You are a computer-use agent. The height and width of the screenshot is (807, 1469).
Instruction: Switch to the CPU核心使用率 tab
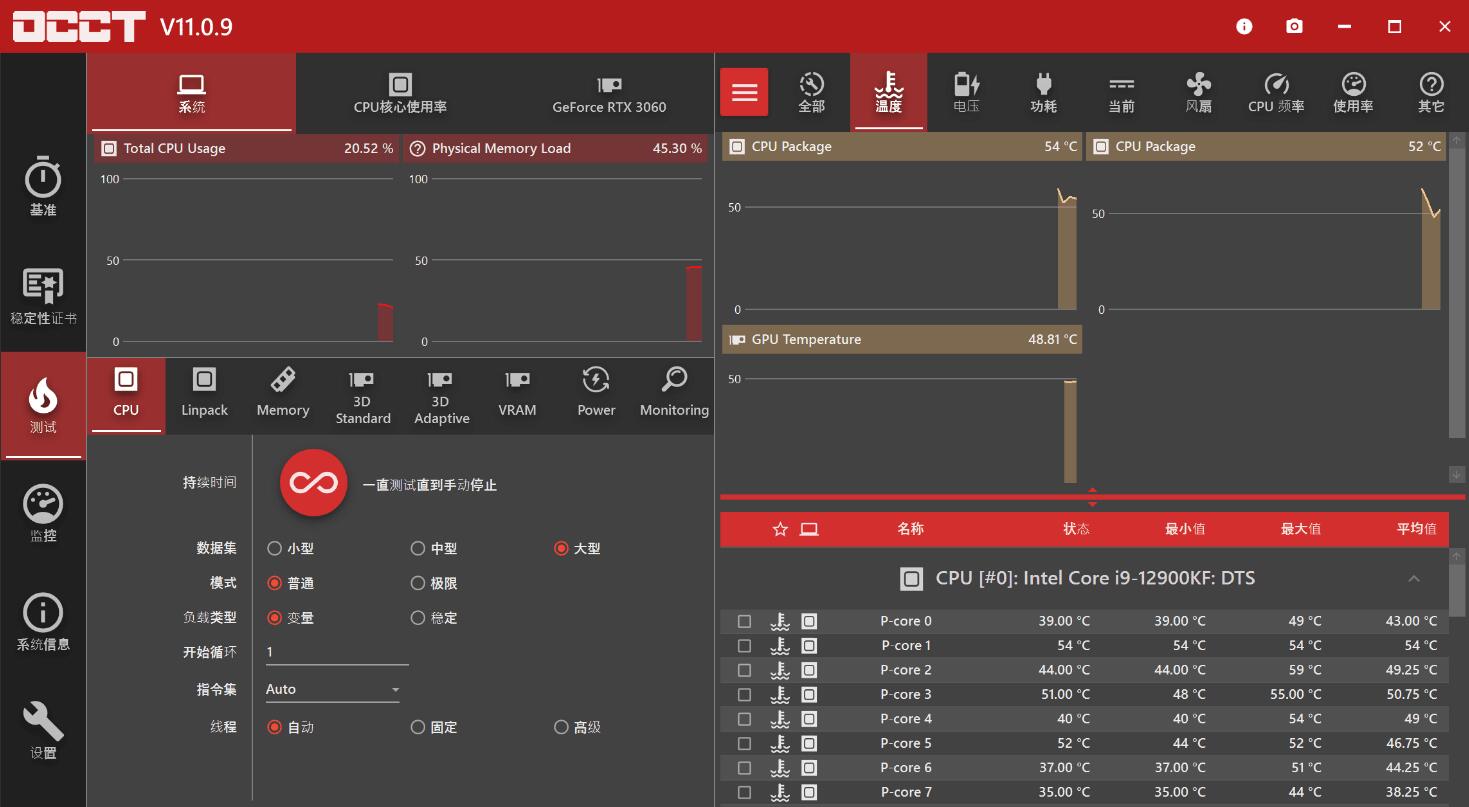399,93
